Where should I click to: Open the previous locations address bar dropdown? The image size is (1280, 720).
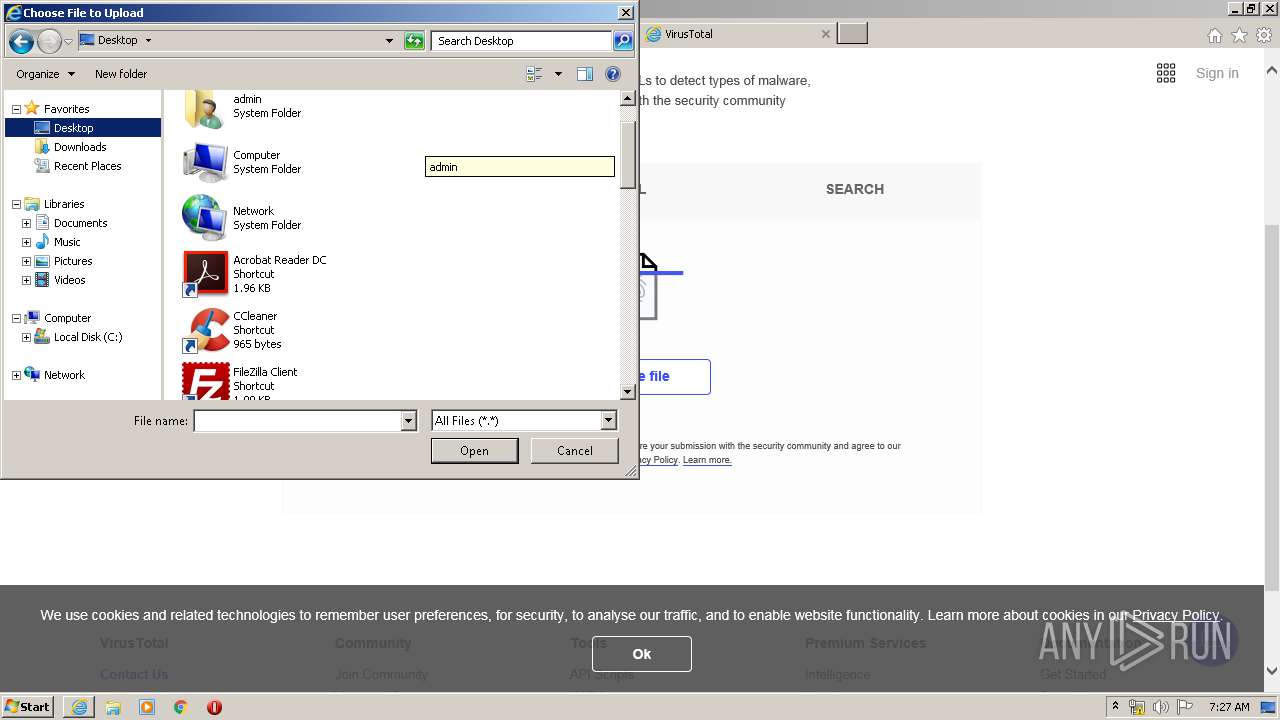389,41
